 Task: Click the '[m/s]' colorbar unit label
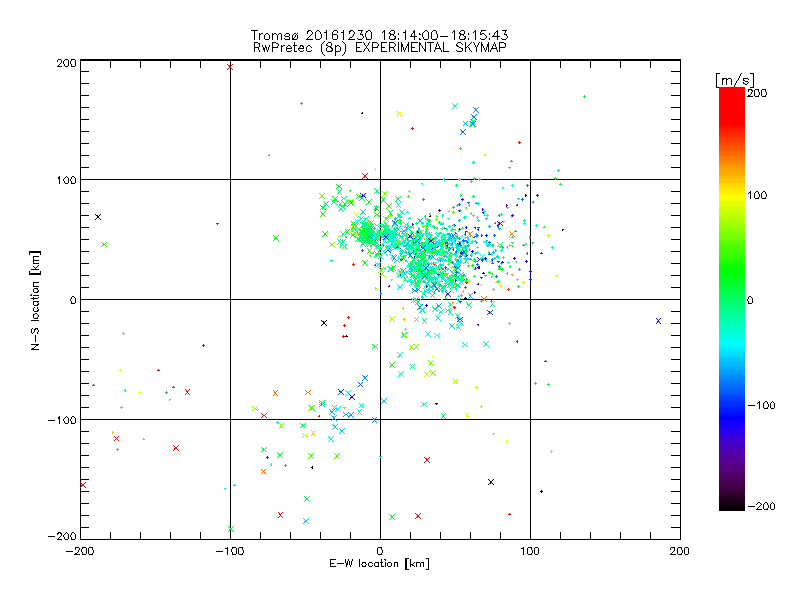pos(735,80)
